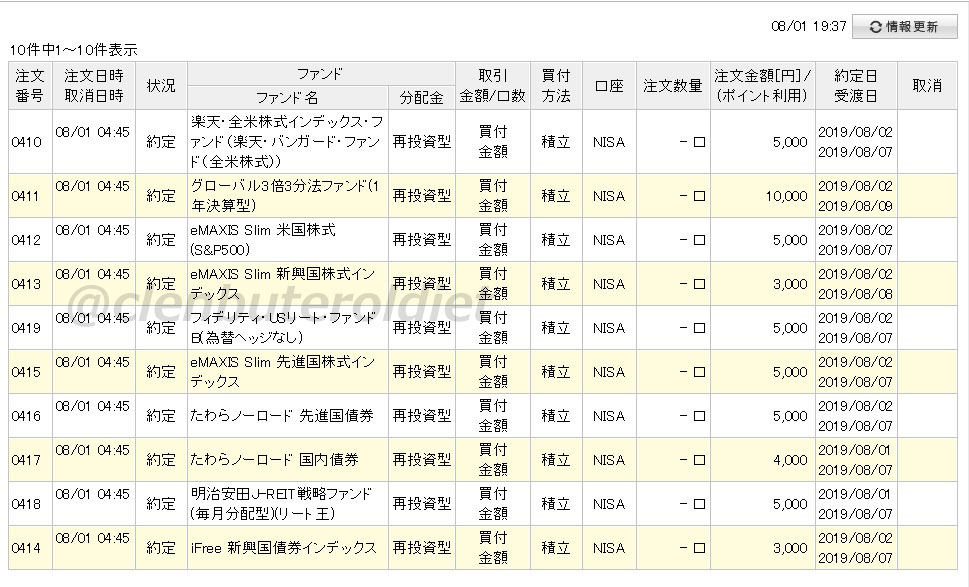969x587 pixels.
Task: Click the 注文金額[円] column header
Action: click(763, 86)
